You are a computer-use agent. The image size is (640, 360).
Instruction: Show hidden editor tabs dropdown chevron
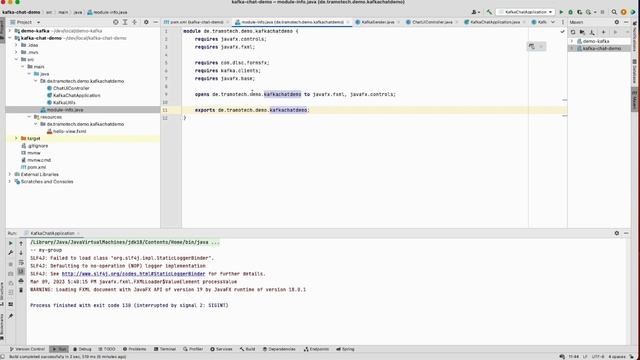[553, 22]
